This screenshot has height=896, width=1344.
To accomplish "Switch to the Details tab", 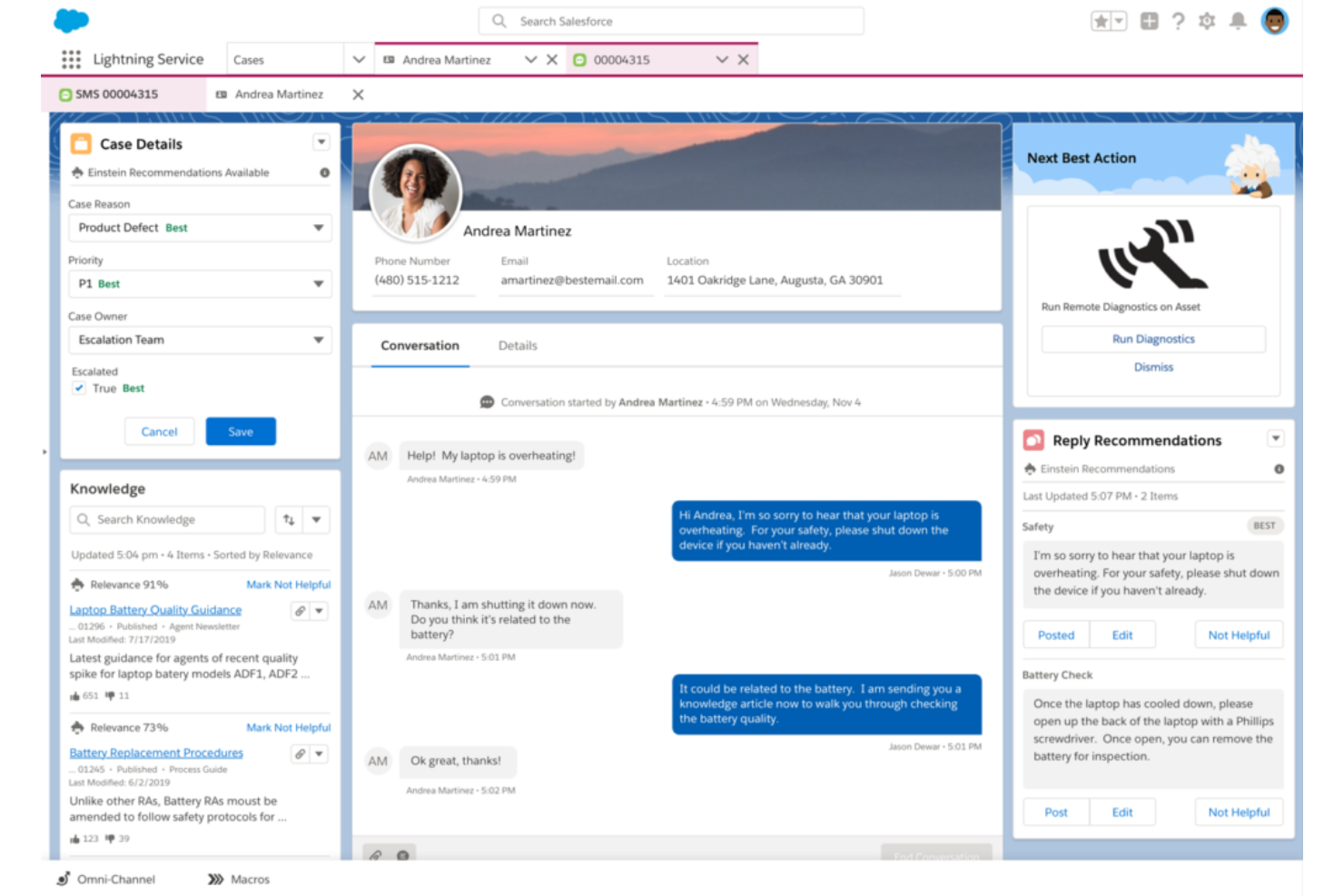I will pyautogui.click(x=518, y=346).
